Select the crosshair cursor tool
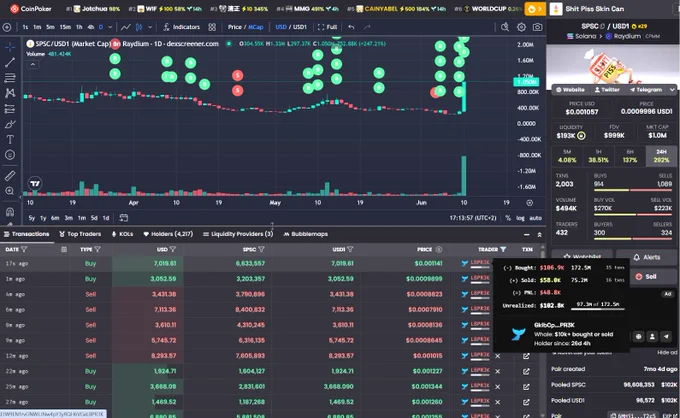The width and height of the screenshot is (680, 418). [10, 47]
